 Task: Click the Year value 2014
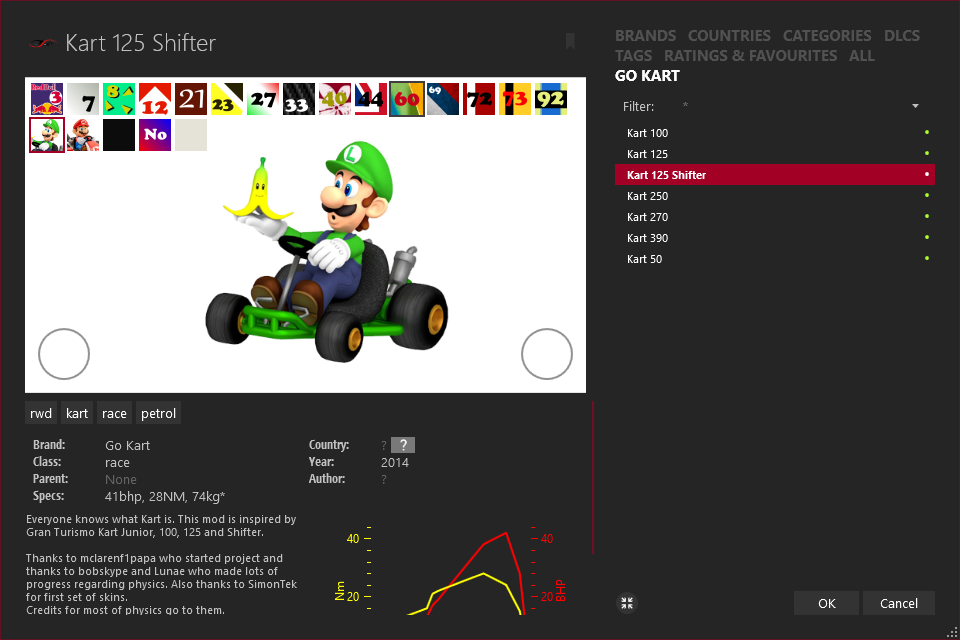(x=394, y=462)
